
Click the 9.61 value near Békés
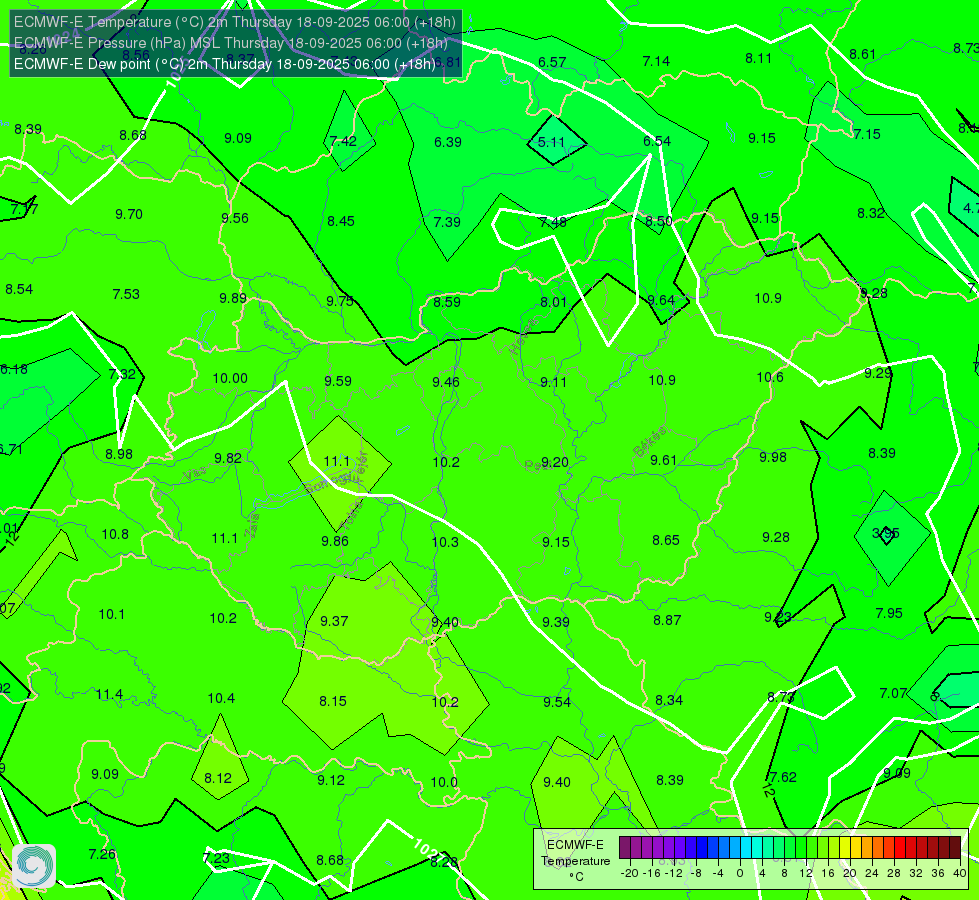[x=663, y=460]
